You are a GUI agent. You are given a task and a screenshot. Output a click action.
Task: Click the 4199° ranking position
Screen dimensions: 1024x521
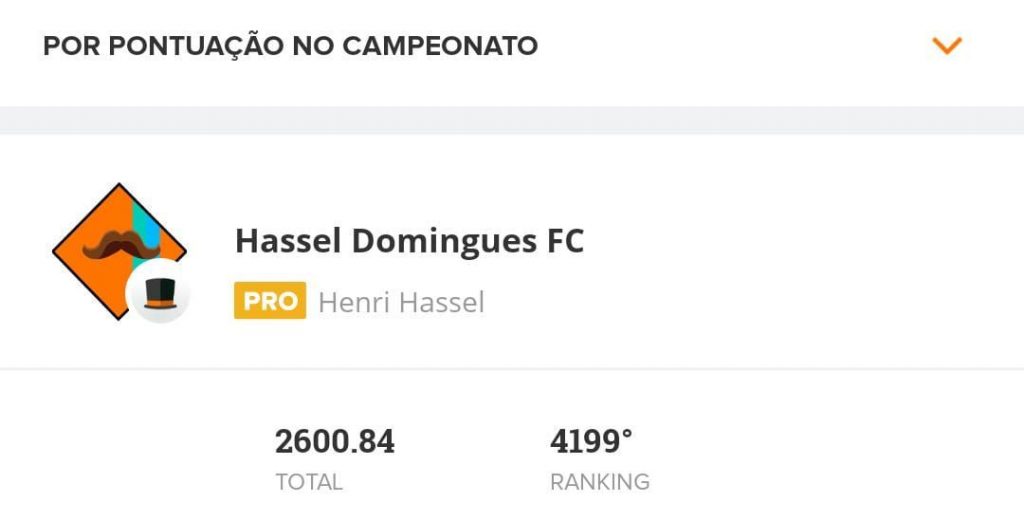(x=591, y=441)
